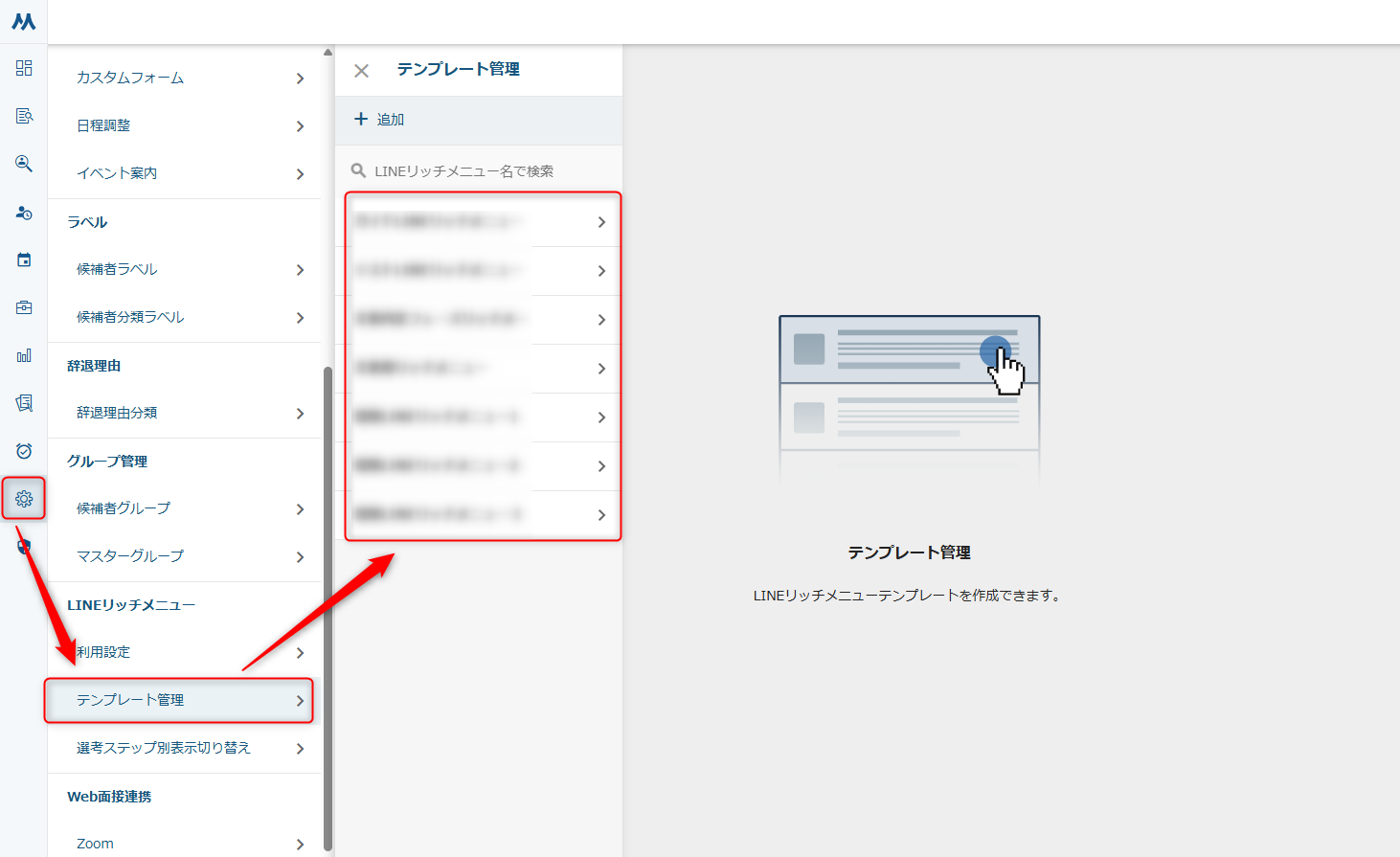The image size is (1400, 857).
Task: Open the person search magnifier icon
Action: coord(24,164)
